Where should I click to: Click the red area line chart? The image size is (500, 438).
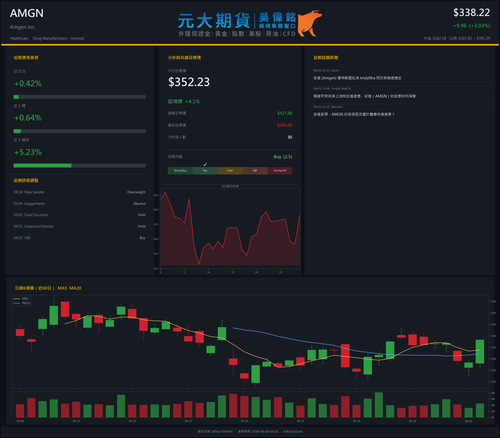point(230,228)
